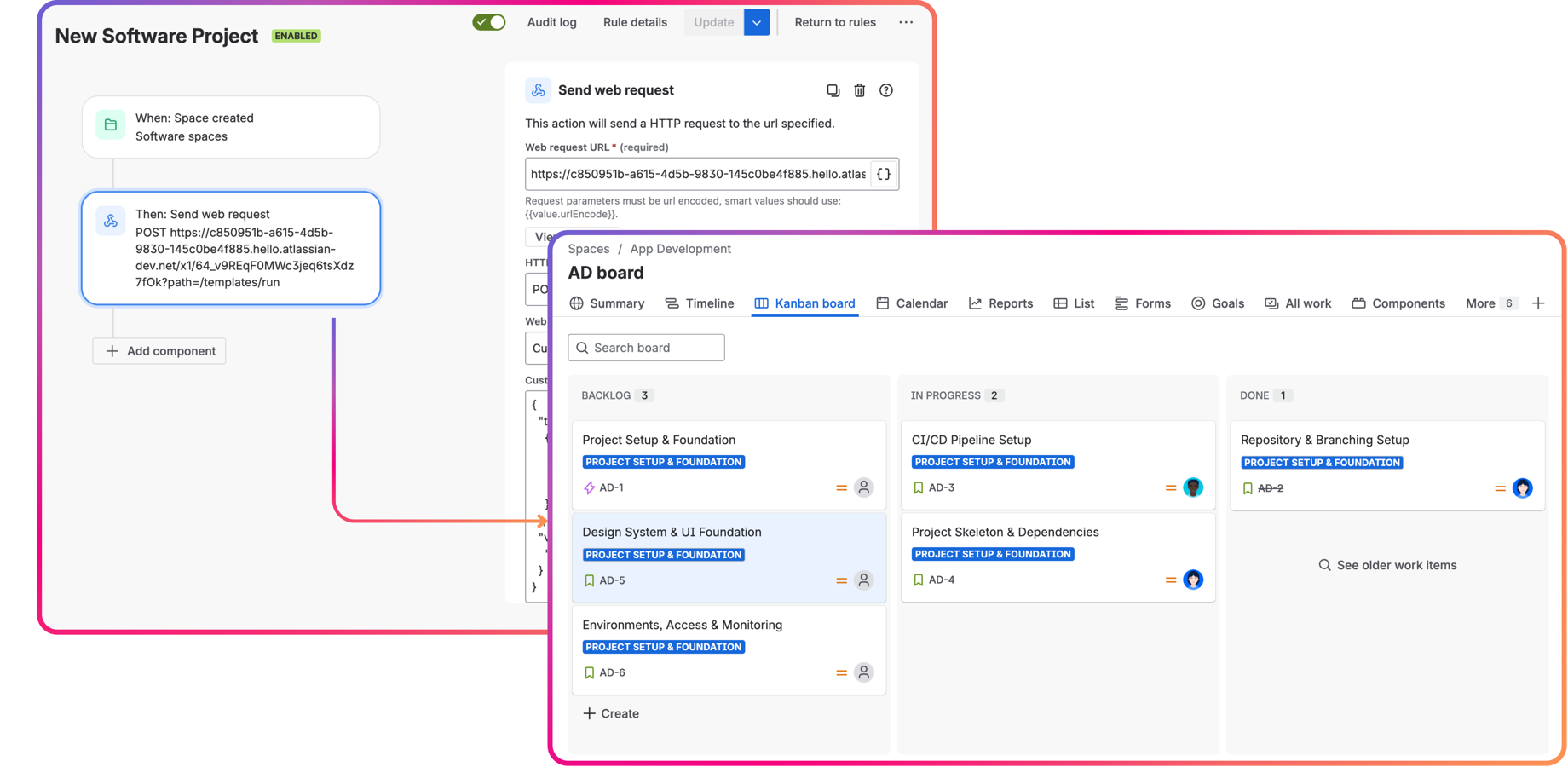1568x767 pixels.
Task: Open assignee avatar on AD-3 card
Action: coord(1192,487)
